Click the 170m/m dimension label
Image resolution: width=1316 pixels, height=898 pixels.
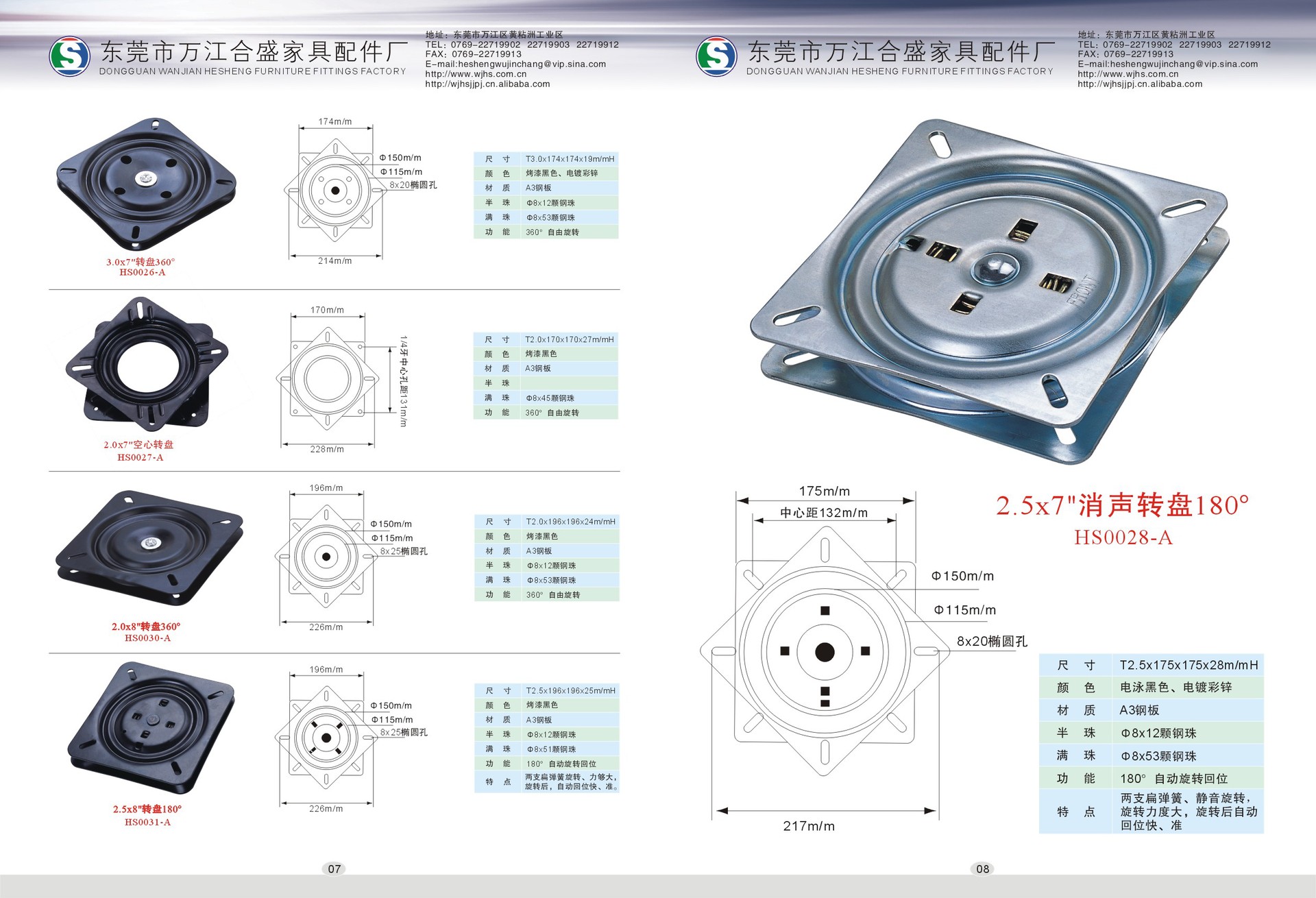[x=328, y=310]
